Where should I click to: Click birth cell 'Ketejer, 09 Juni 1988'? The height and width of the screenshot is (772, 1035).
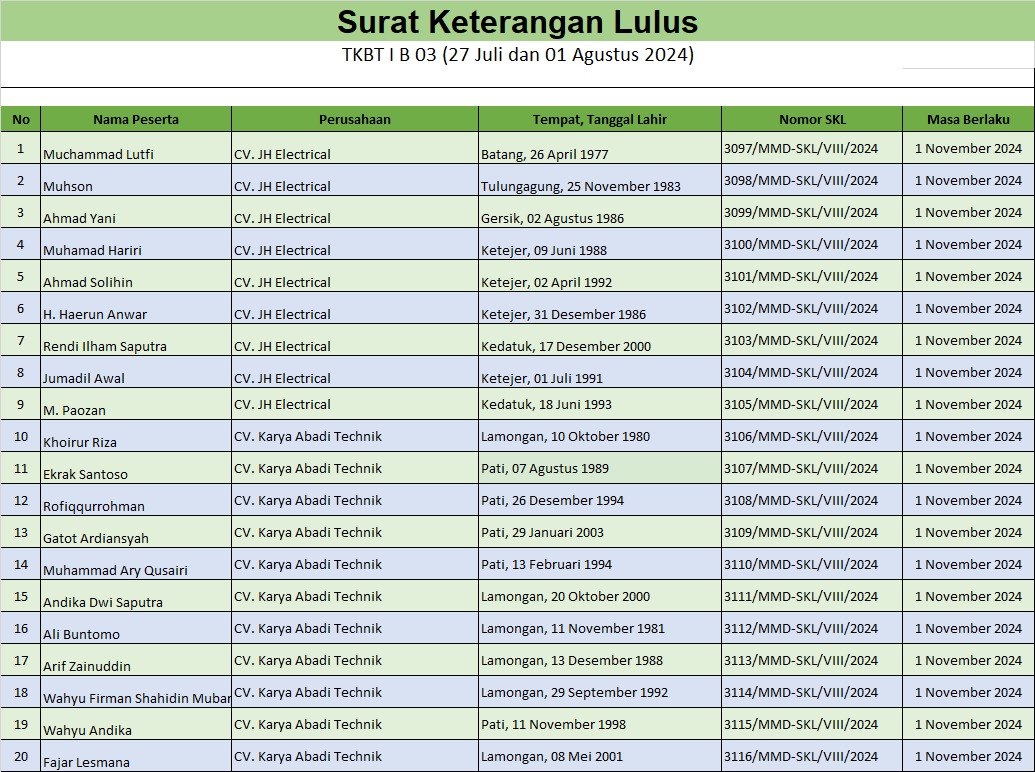click(599, 244)
